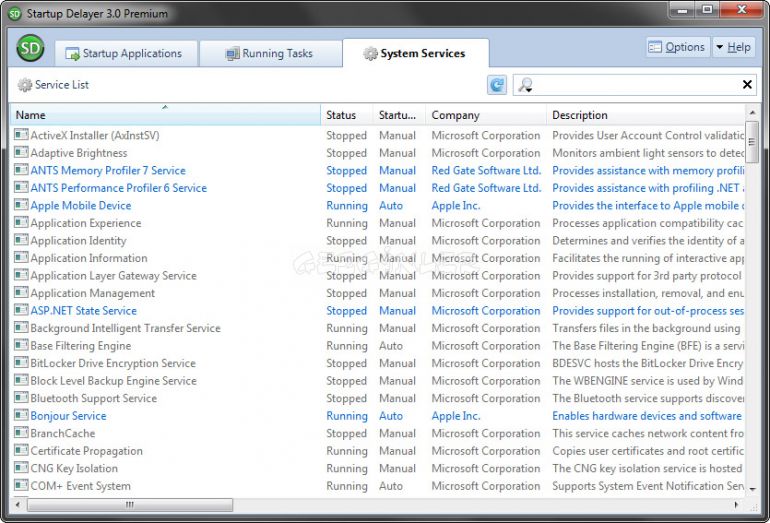Click the vertical scrollbar thumb
Image resolution: width=770 pixels, height=523 pixels.
[x=752, y=142]
